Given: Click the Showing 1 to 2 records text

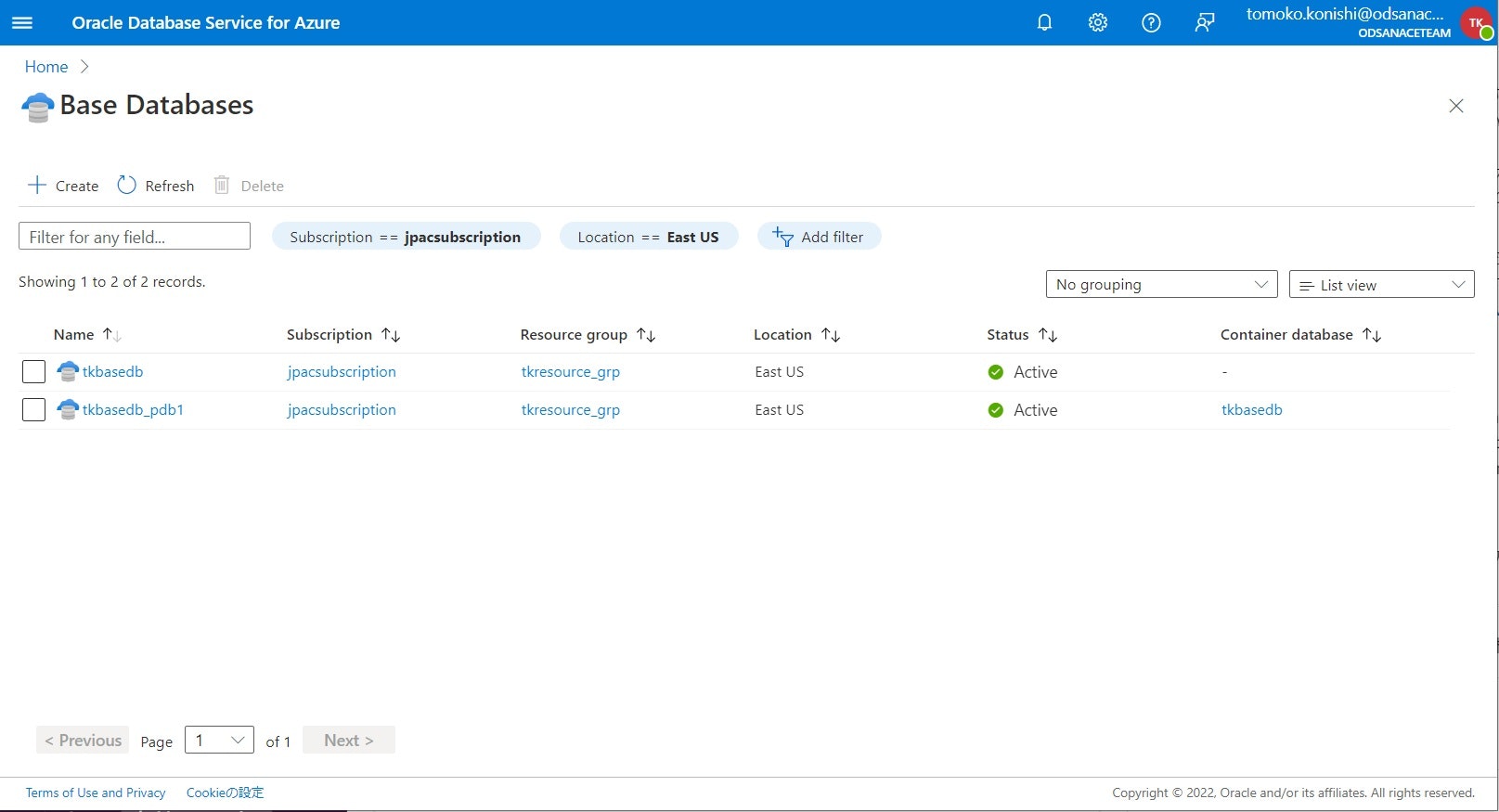Looking at the screenshot, I should click(x=112, y=282).
